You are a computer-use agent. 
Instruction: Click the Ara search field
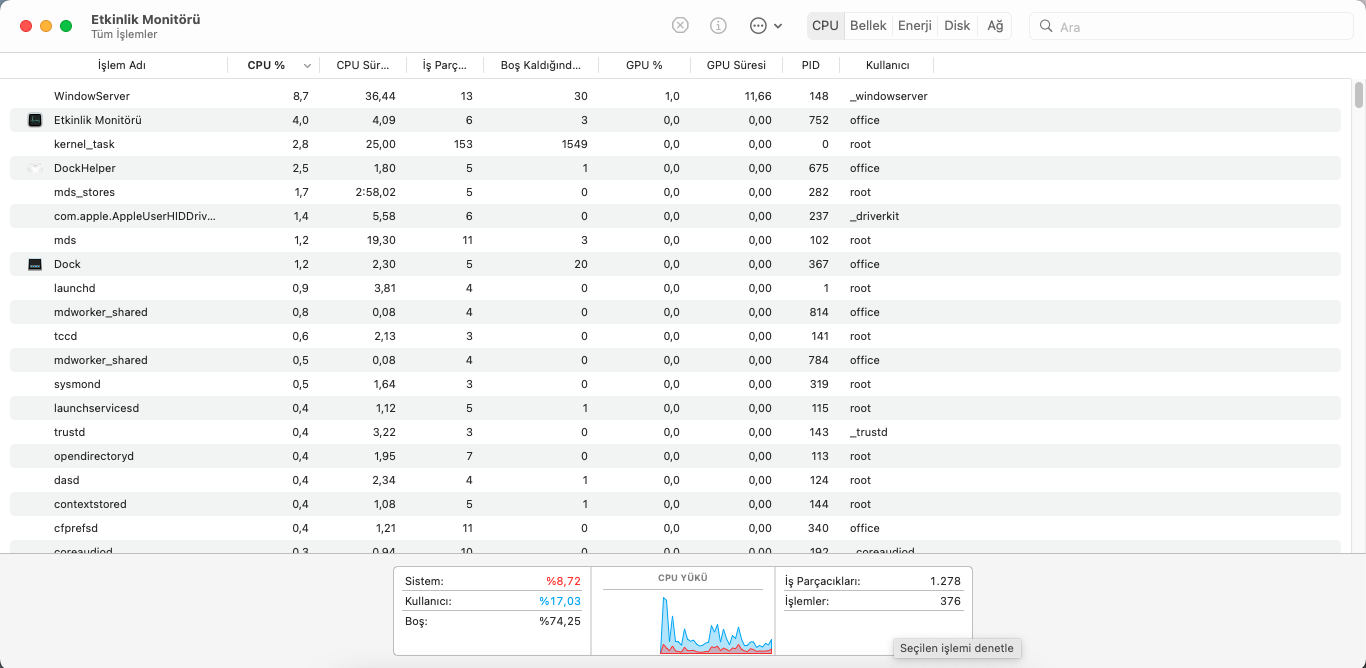[1190, 27]
